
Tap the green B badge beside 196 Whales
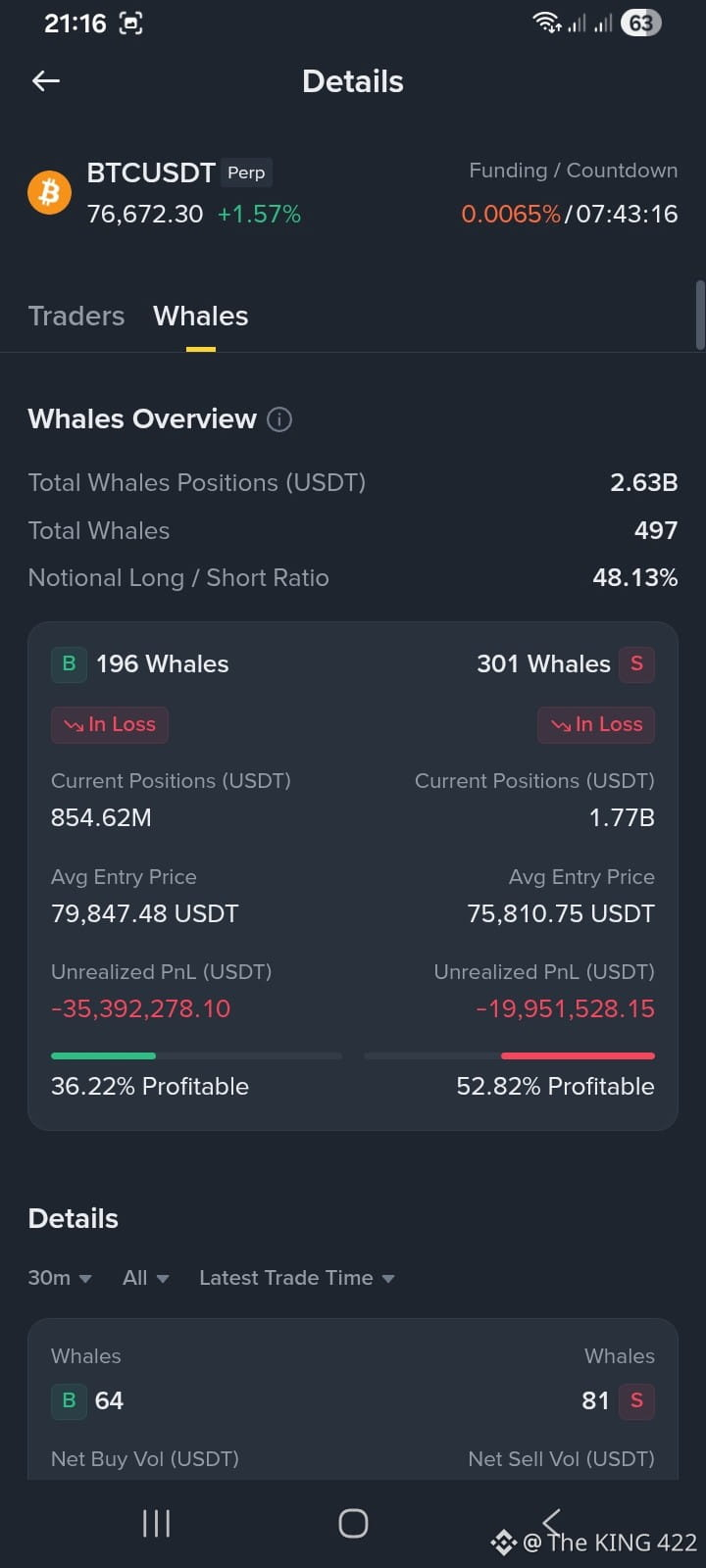coord(69,663)
